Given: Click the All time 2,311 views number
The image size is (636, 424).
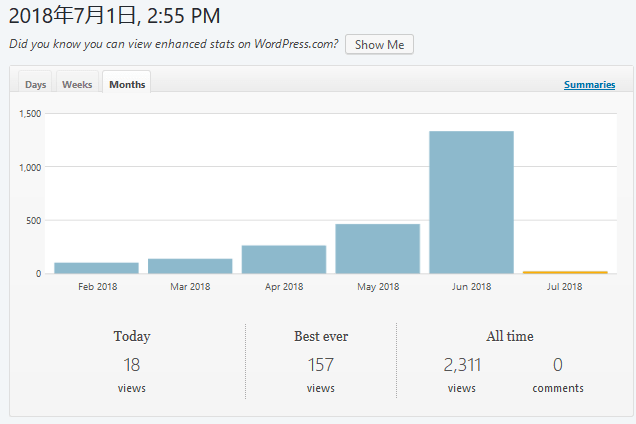Looking at the screenshot, I should tap(461, 365).
